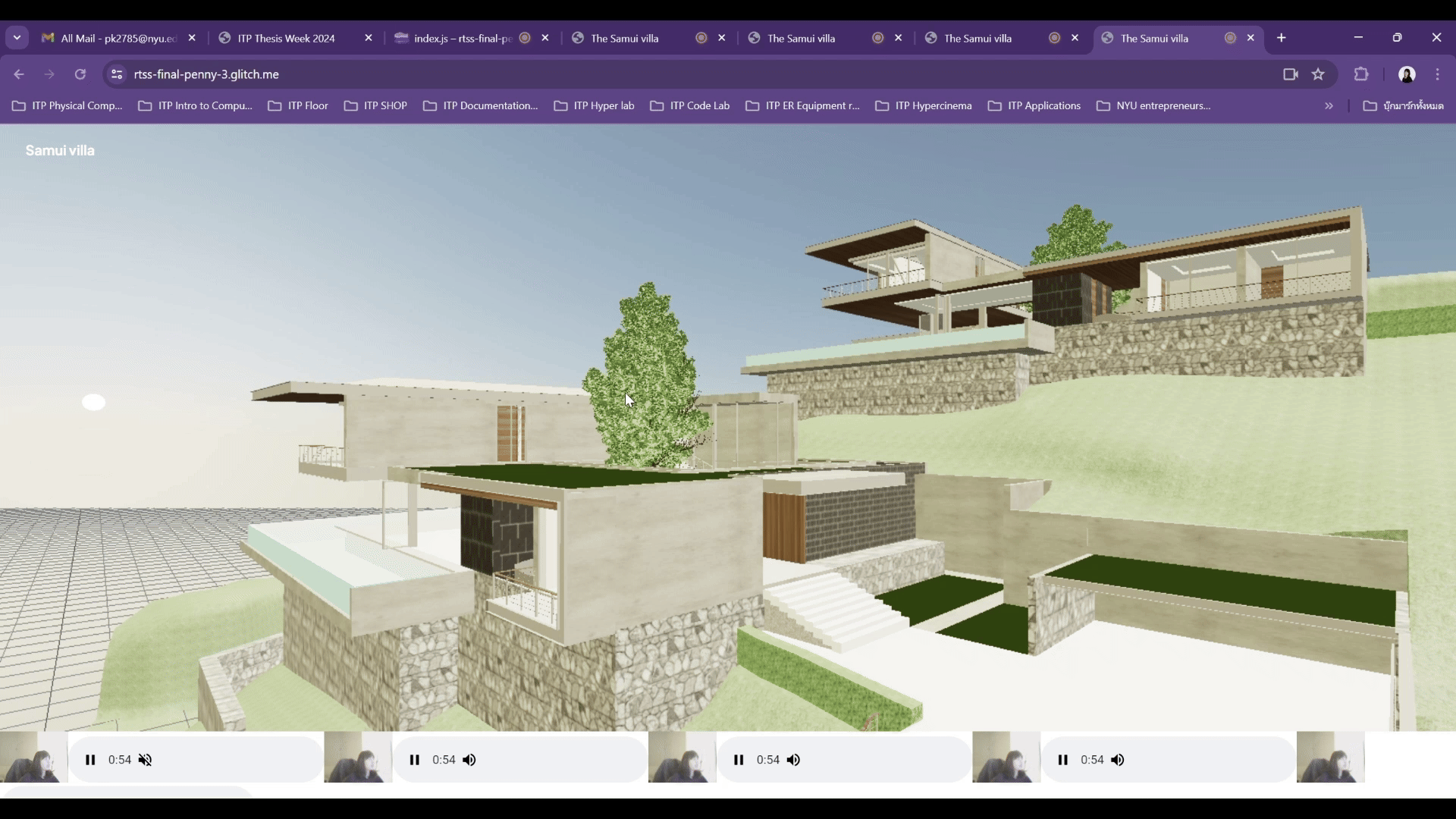The image size is (1456, 819).
Task: View site information icon in address bar
Action: (117, 74)
